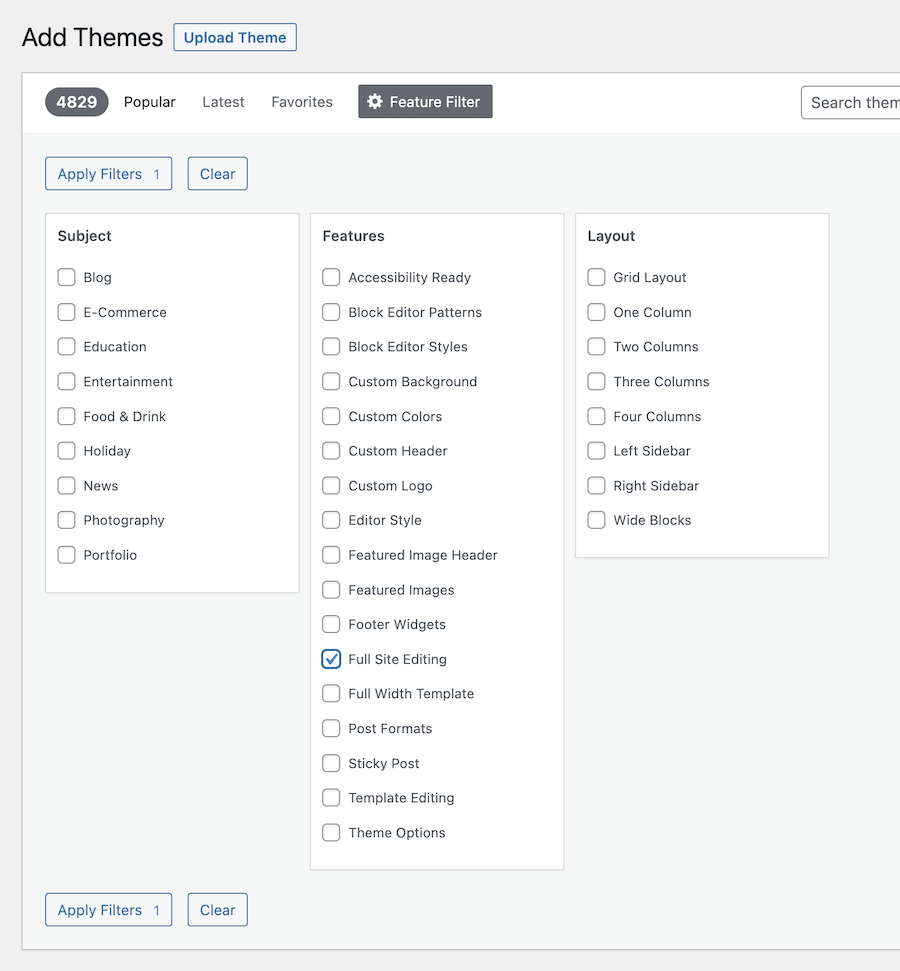The height and width of the screenshot is (971, 900).
Task: Tick the Template Editing checkbox
Action: point(331,797)
